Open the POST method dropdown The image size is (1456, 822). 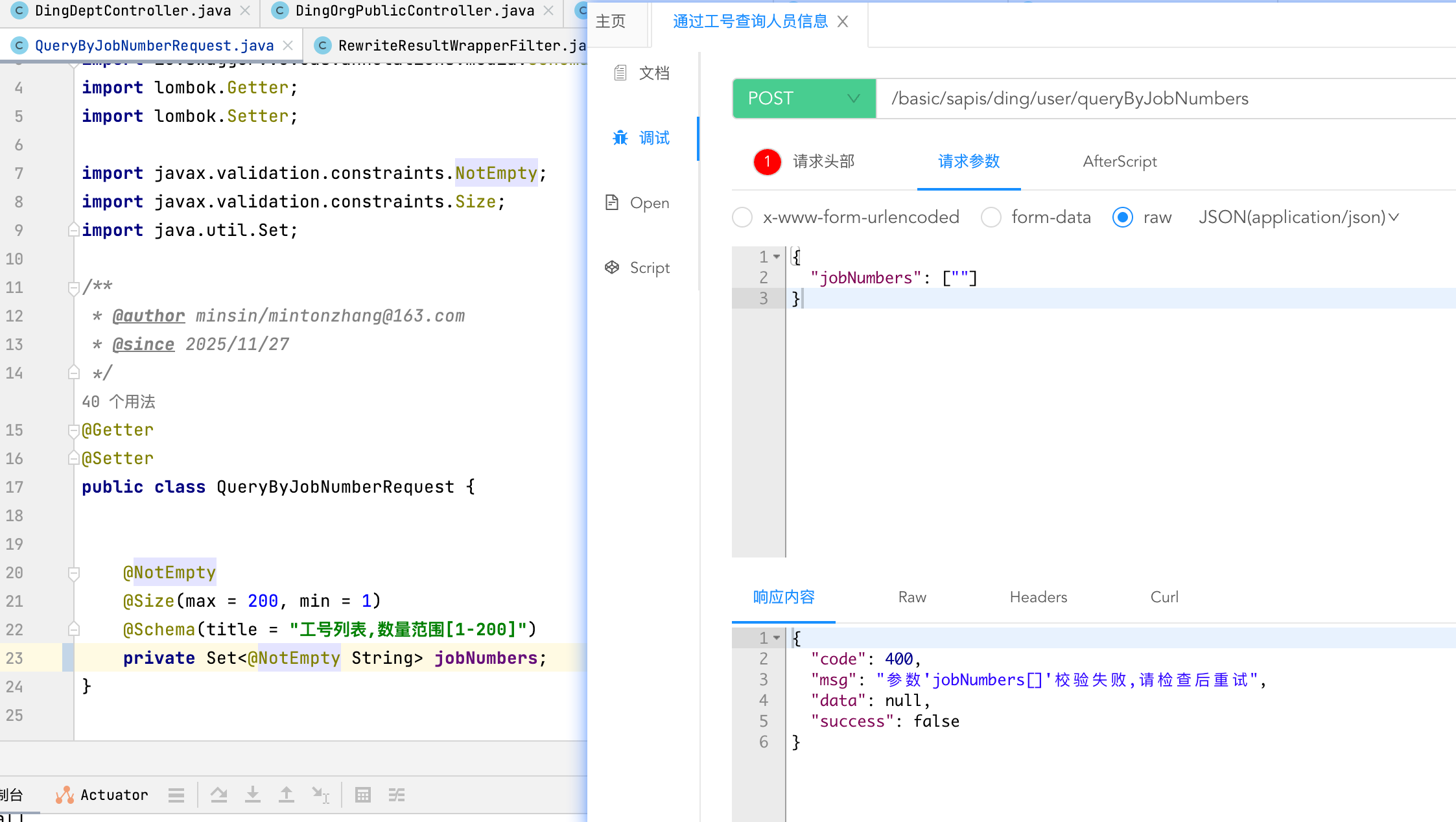(804, 99)
